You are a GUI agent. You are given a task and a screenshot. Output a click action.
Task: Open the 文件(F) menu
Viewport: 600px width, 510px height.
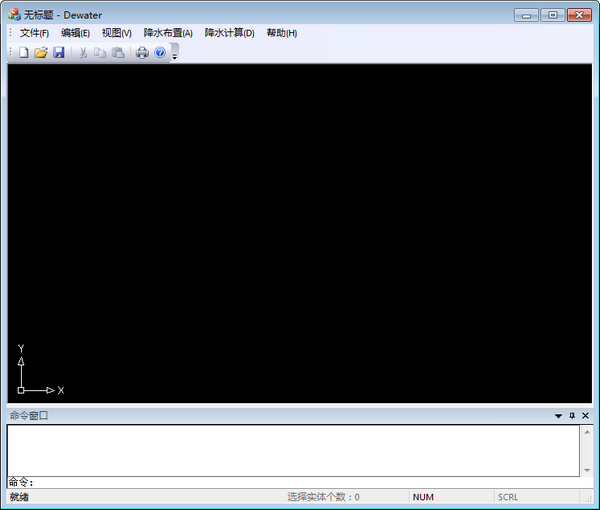34,33
